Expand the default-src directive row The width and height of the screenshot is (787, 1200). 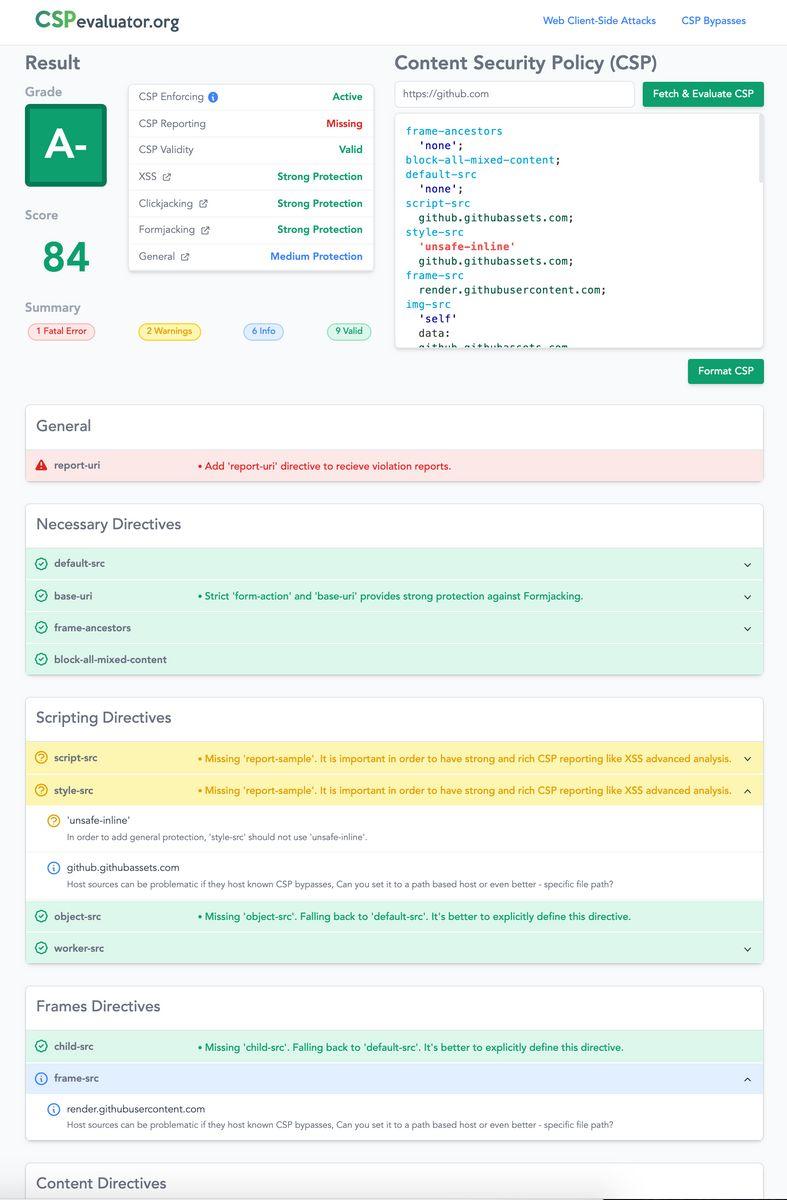coord(394,564)
